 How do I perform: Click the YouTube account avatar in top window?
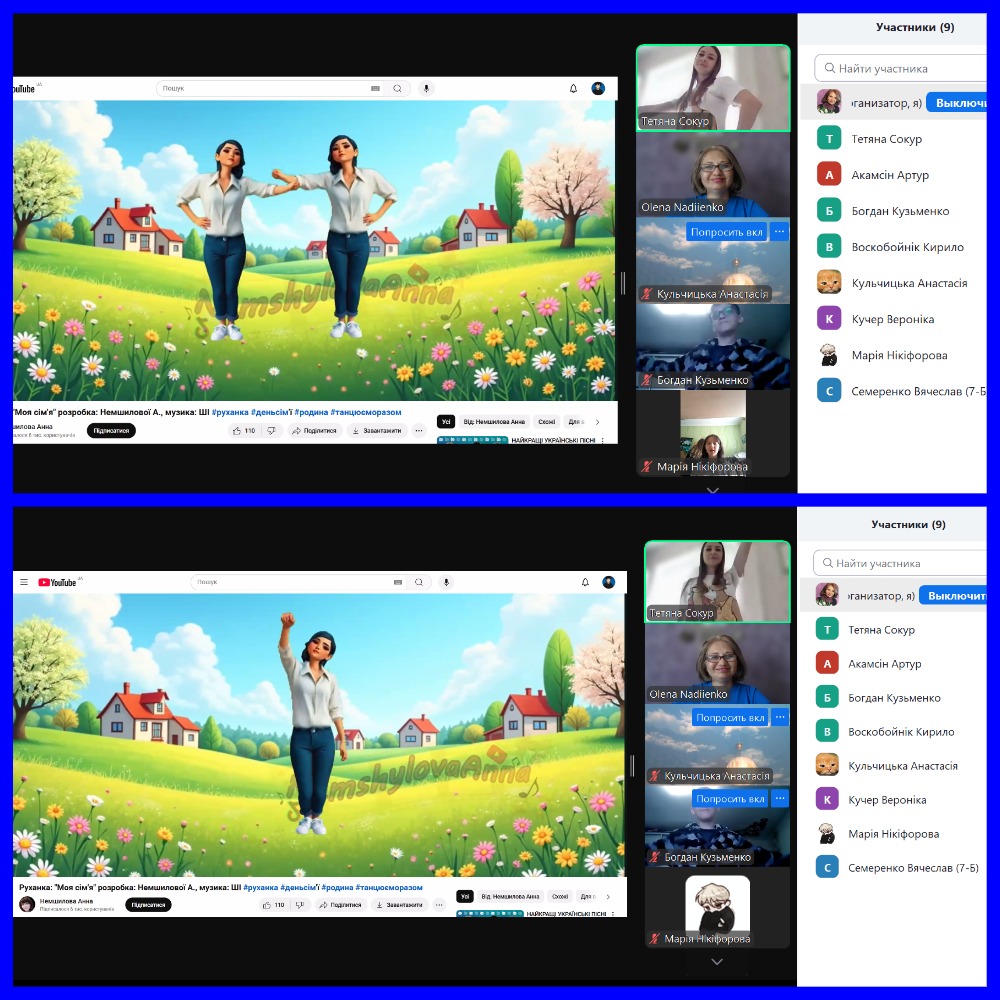pyautogui.click(x=598, y=88)
